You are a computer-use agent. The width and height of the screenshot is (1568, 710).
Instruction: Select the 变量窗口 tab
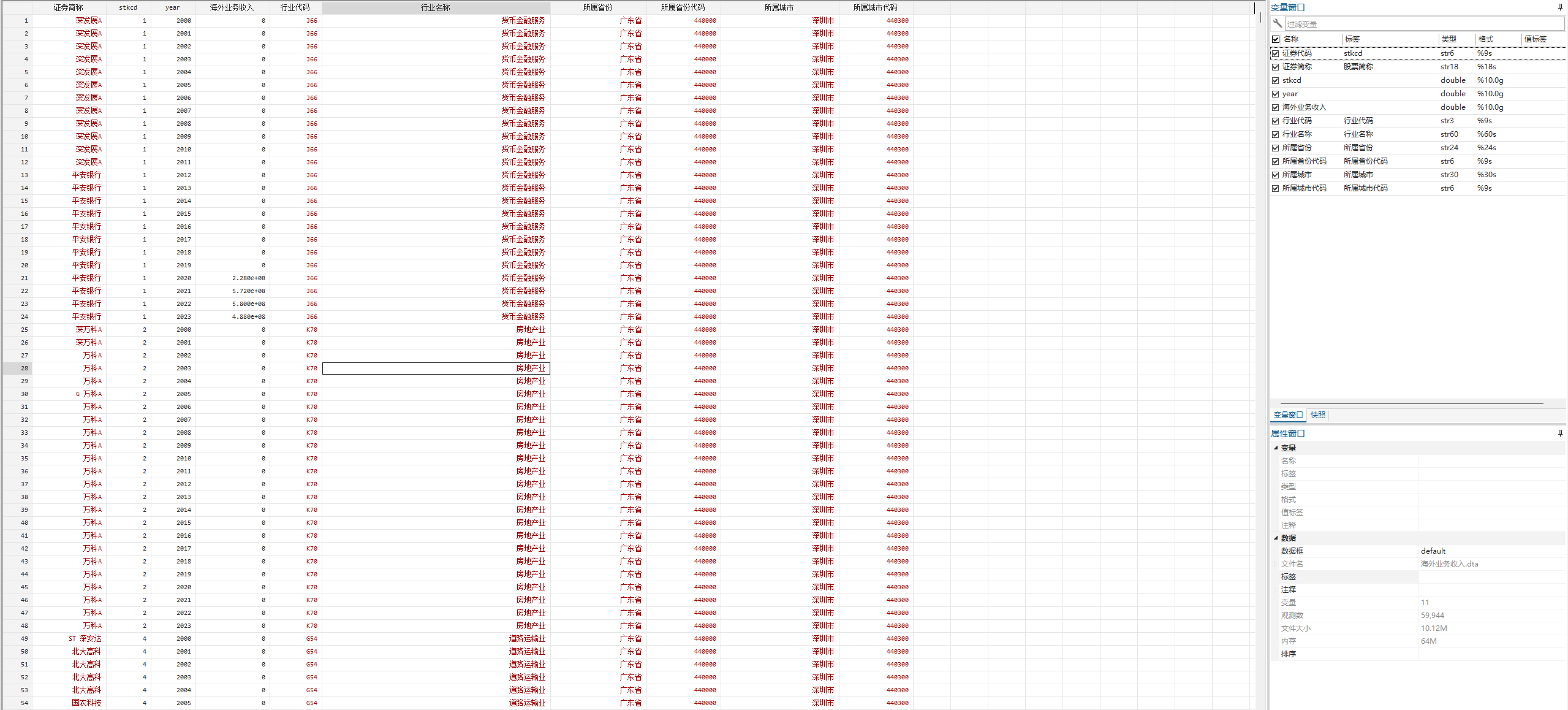(1288, 415)
